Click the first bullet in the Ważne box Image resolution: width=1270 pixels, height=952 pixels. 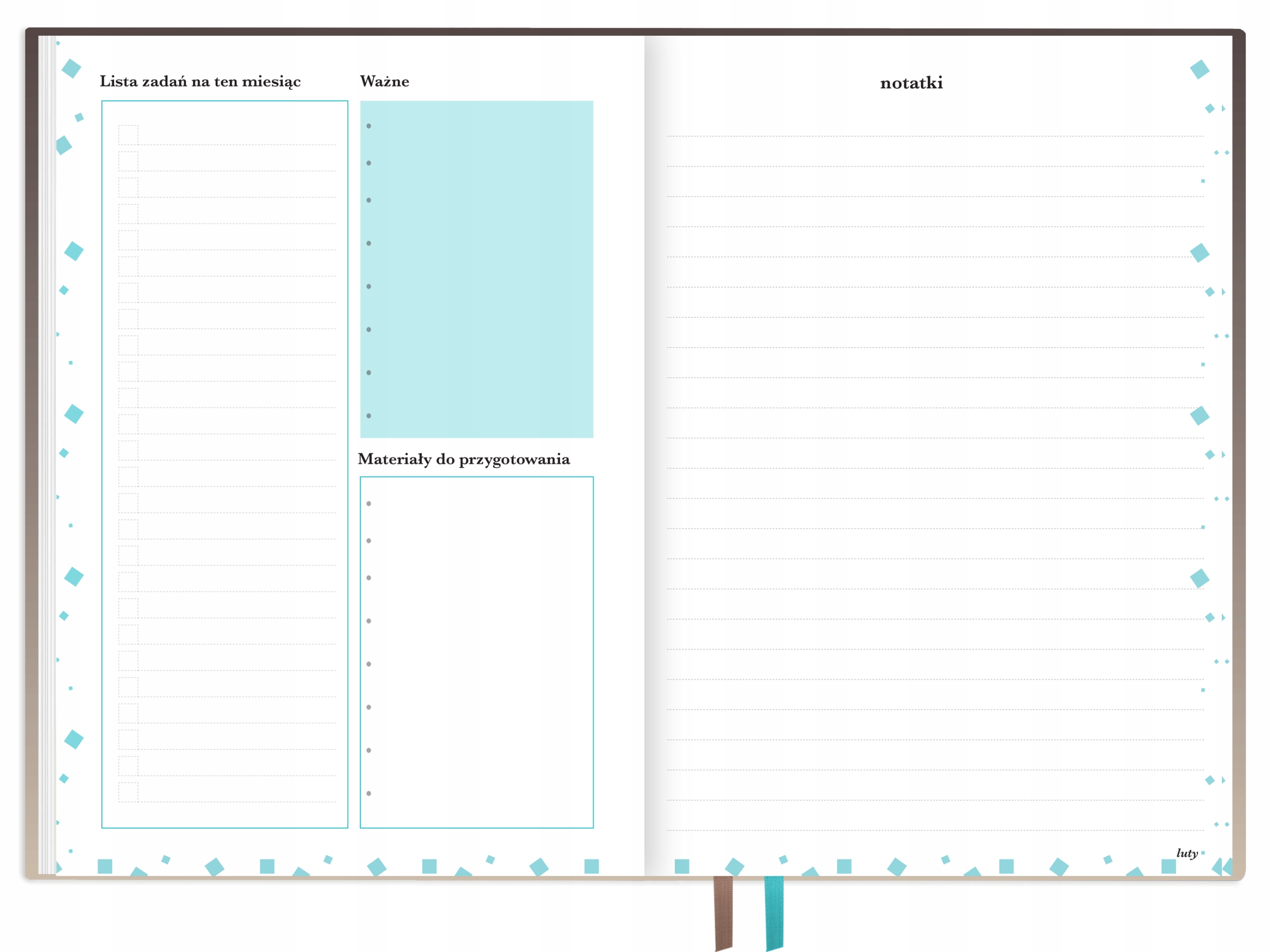click(369, 125)
